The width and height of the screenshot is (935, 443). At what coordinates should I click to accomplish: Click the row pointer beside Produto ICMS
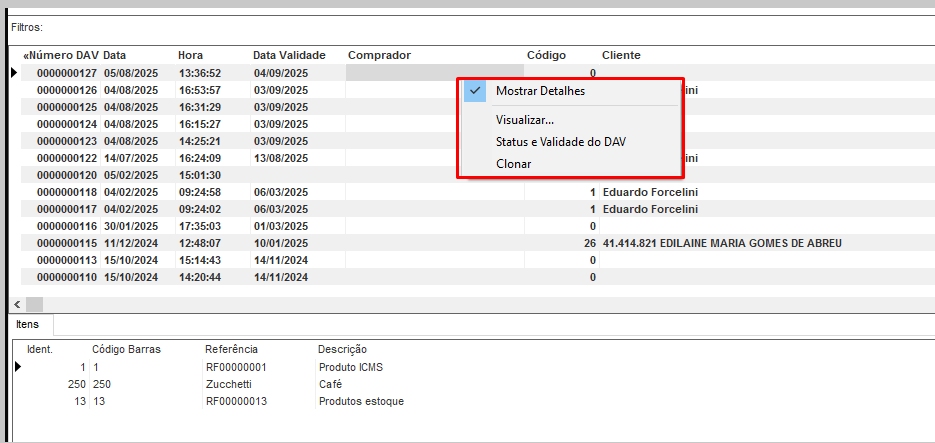tap(18, 367)
